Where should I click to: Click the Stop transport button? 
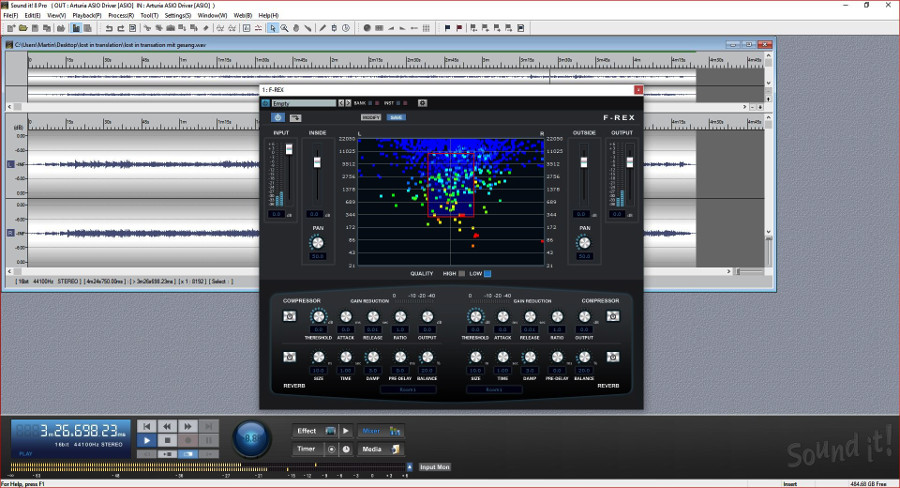tap(167, 440)
